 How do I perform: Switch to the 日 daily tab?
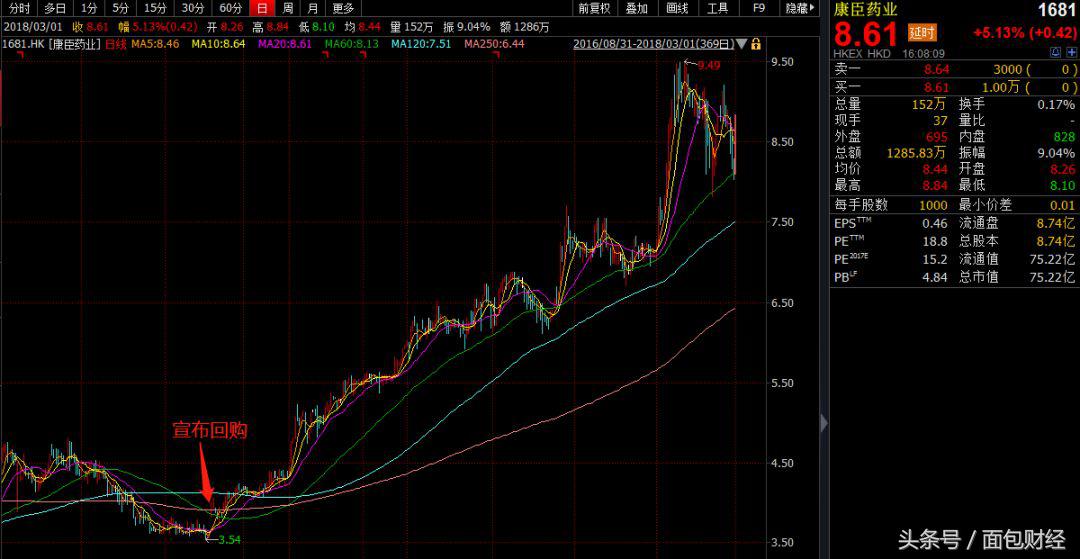[x=262, y=8]
